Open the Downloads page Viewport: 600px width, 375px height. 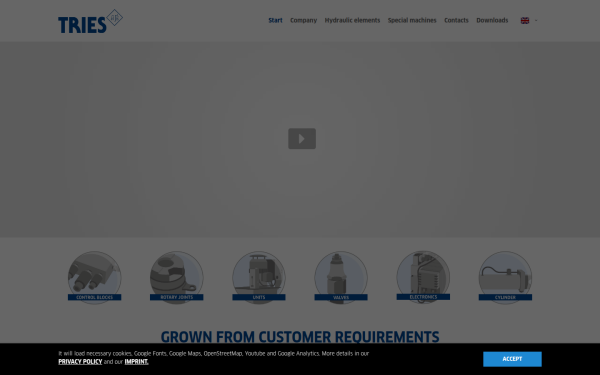click(x=492, y=20)
